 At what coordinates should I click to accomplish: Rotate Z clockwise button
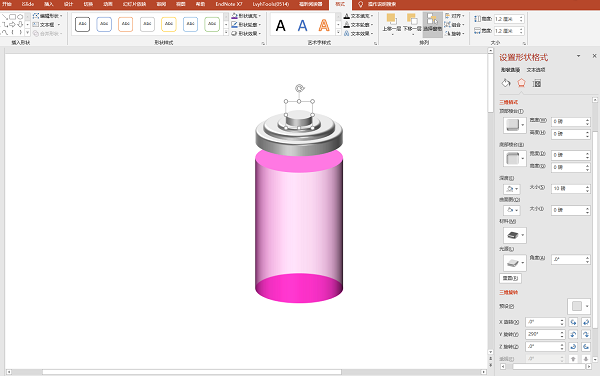tap(573, 347)
